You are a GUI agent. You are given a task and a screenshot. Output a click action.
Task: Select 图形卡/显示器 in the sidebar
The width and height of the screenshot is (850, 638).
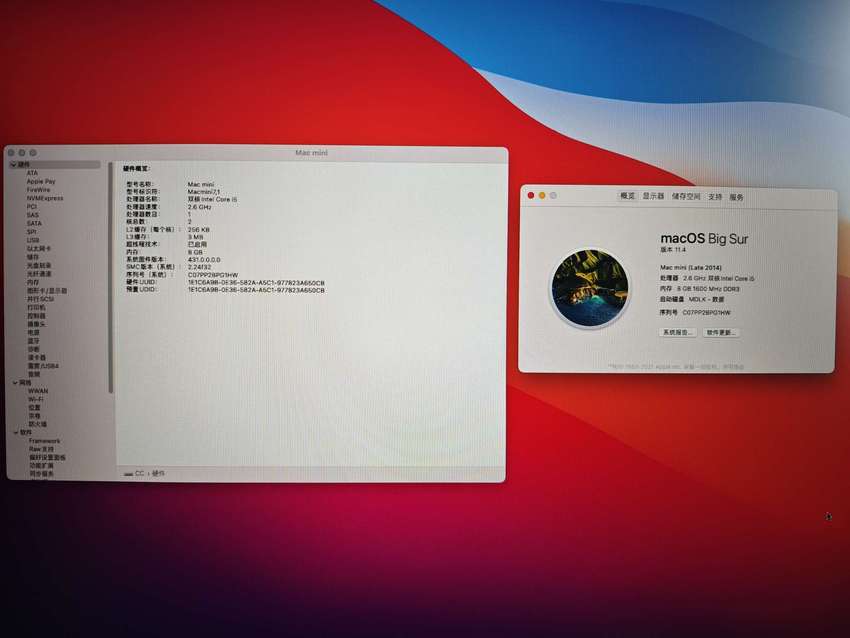(47, 291)
